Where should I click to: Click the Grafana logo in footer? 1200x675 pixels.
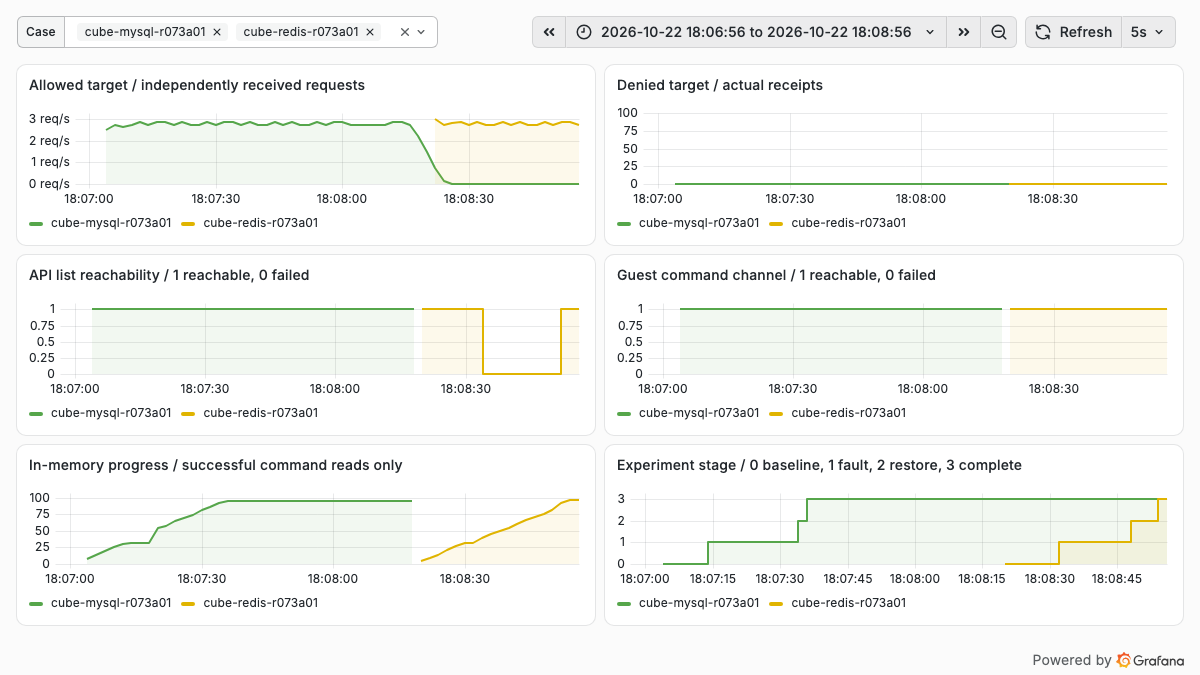point(1151,660)
